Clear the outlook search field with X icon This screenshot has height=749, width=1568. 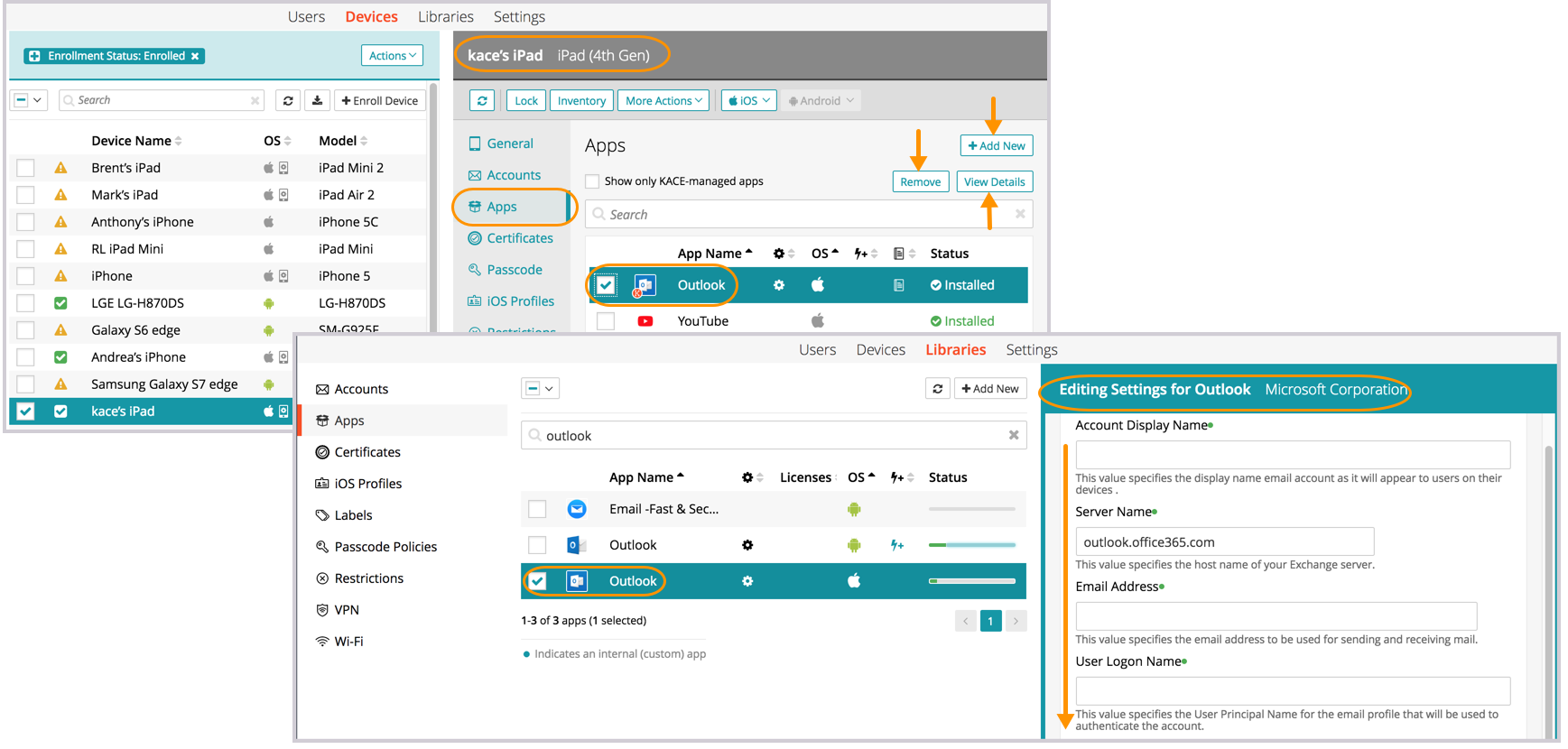1013,435
